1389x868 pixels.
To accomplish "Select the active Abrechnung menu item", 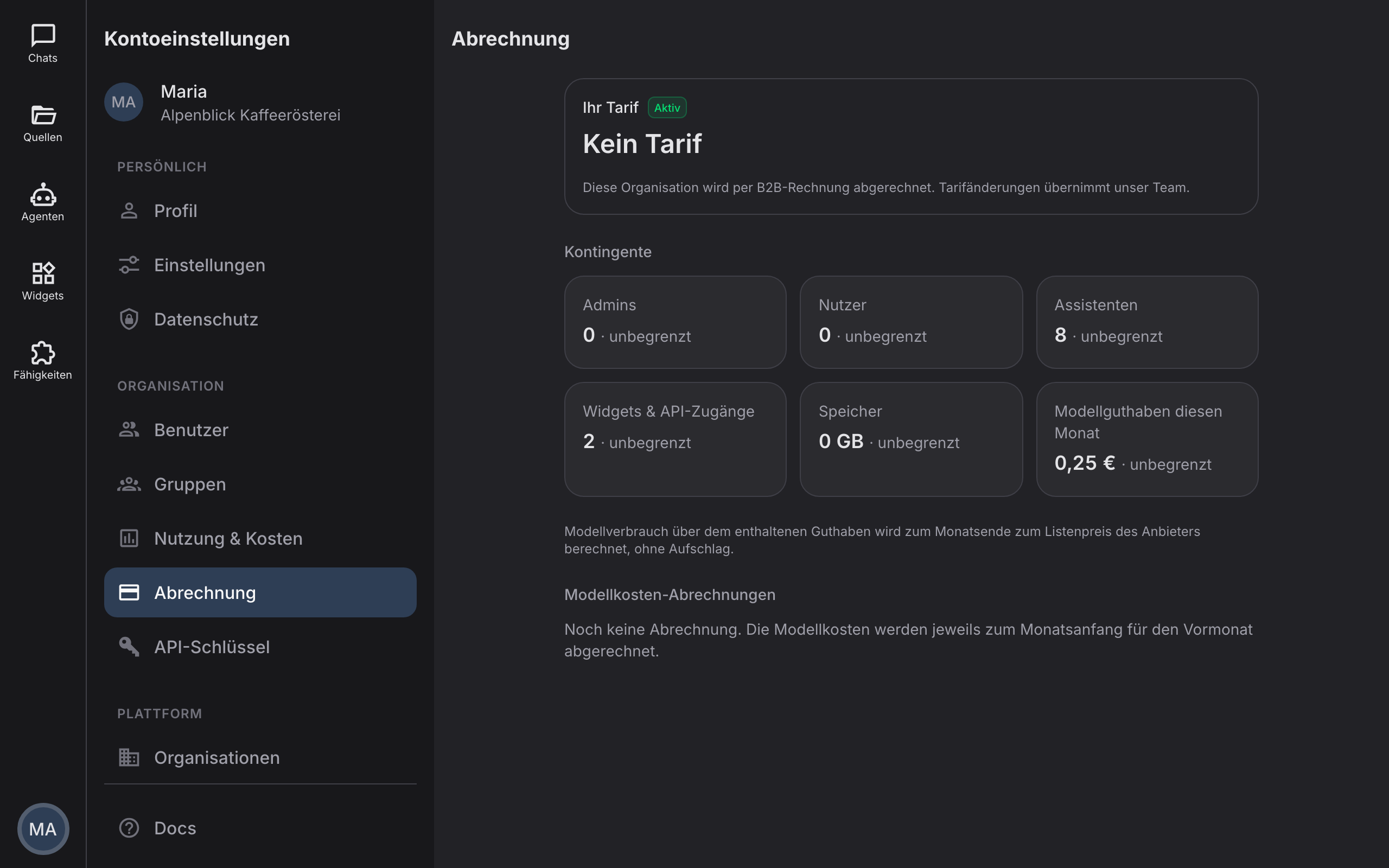I will (260, 592).
